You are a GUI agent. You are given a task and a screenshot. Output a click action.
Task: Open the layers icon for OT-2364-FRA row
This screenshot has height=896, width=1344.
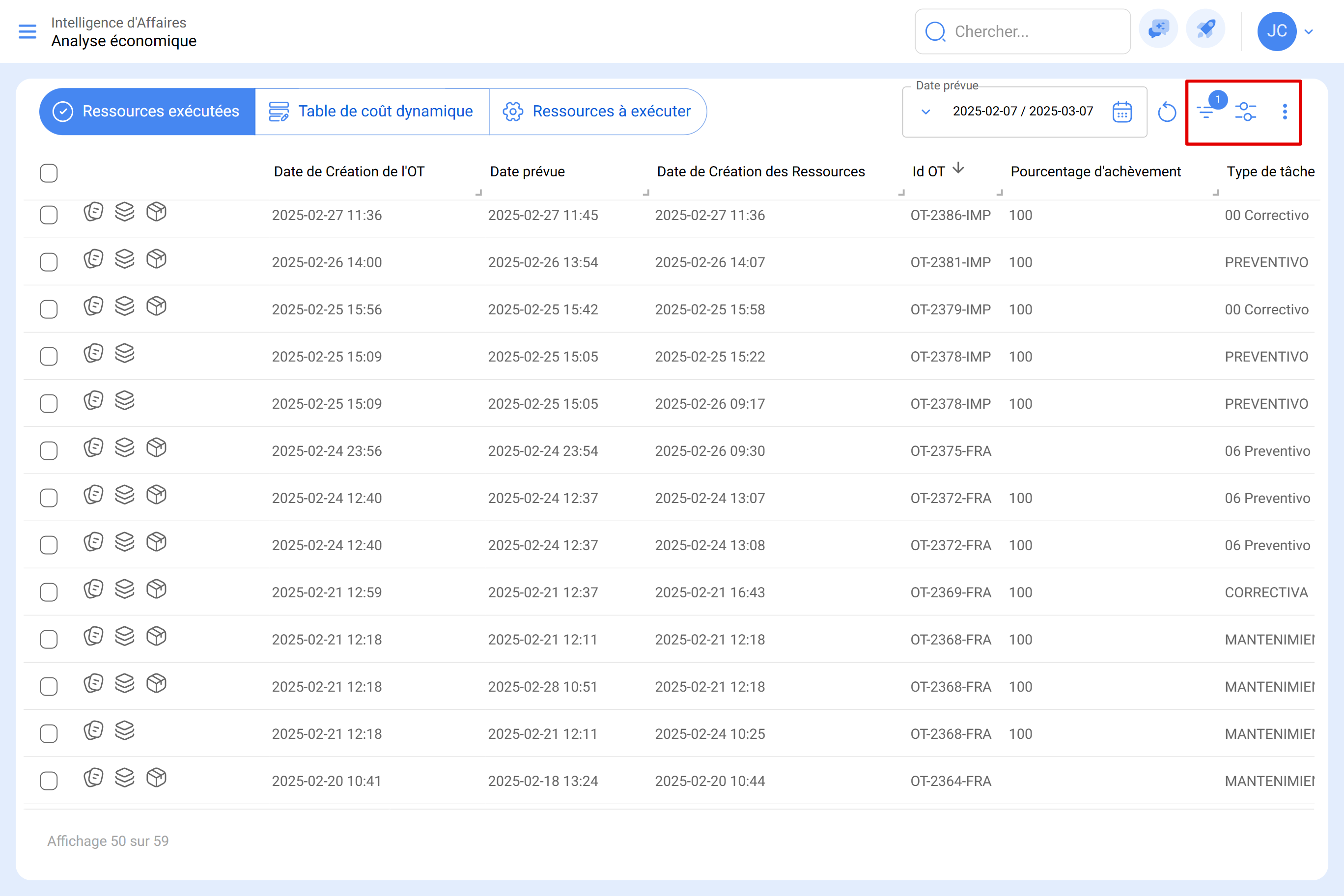click(125, 778)
